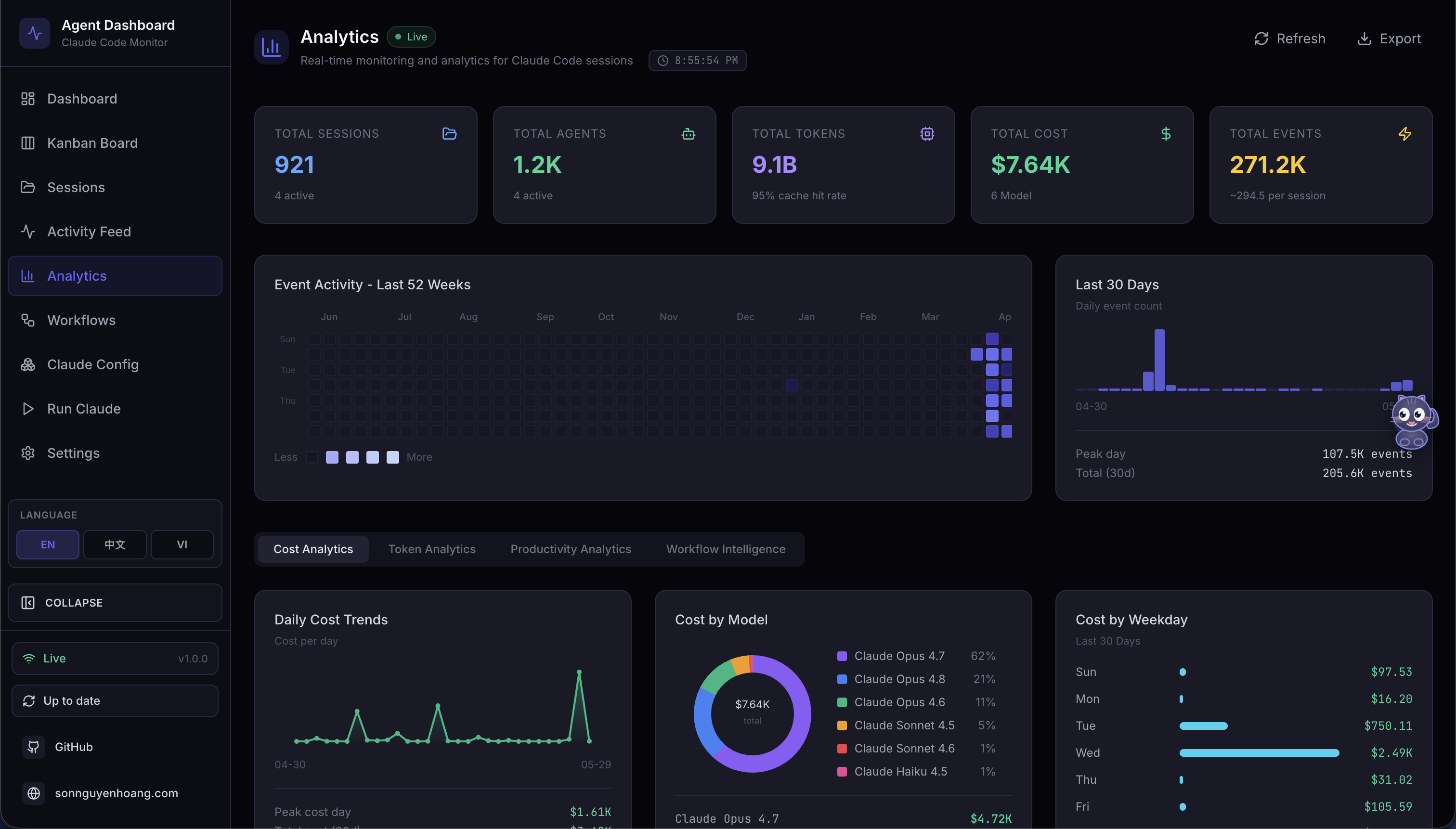Click the tallest bar in Last 30 Days chart
The width and height of the screenshot is (1456, 829).
click(x=1159, y=360)
